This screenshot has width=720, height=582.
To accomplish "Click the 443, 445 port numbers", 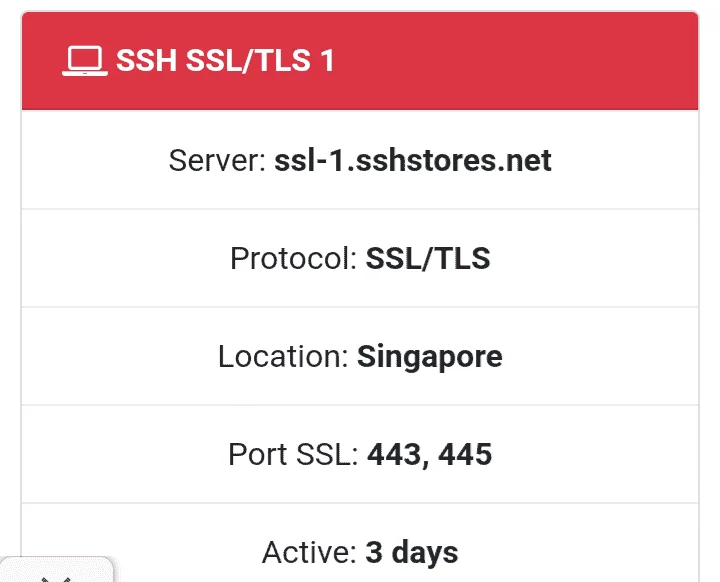I will point(430,455).
